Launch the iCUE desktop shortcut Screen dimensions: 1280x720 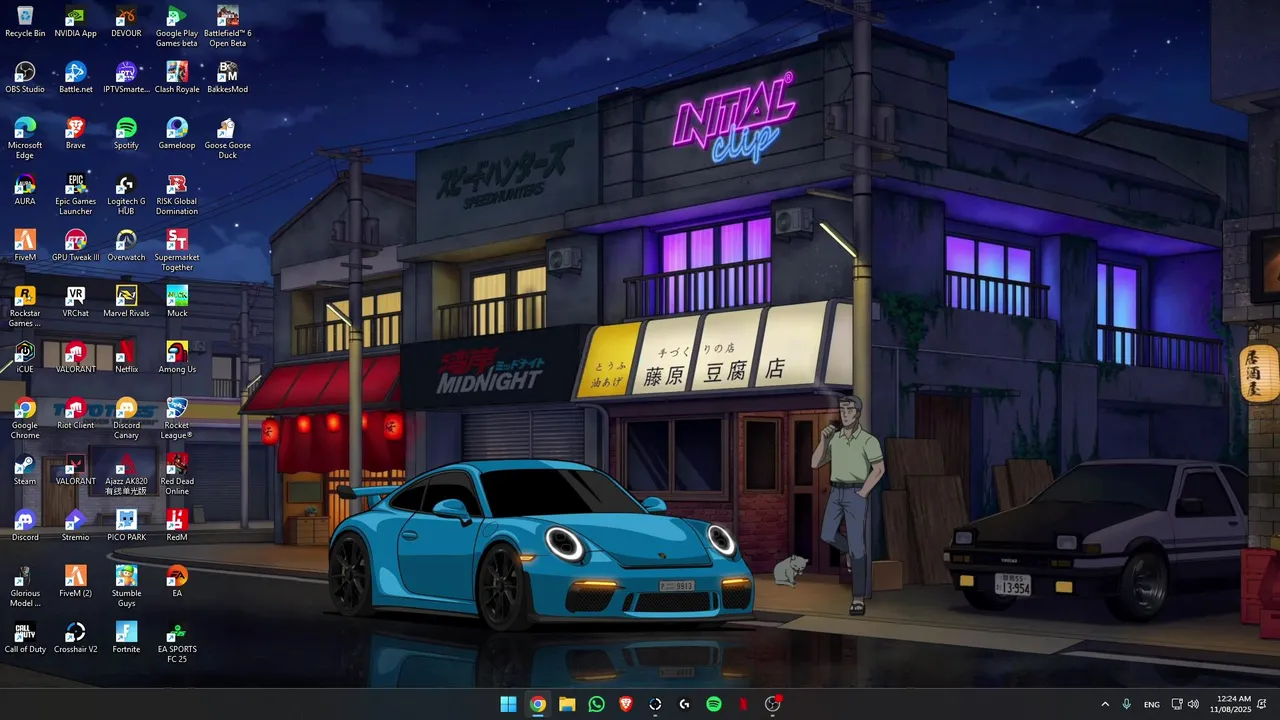click(x=25, y=358)
